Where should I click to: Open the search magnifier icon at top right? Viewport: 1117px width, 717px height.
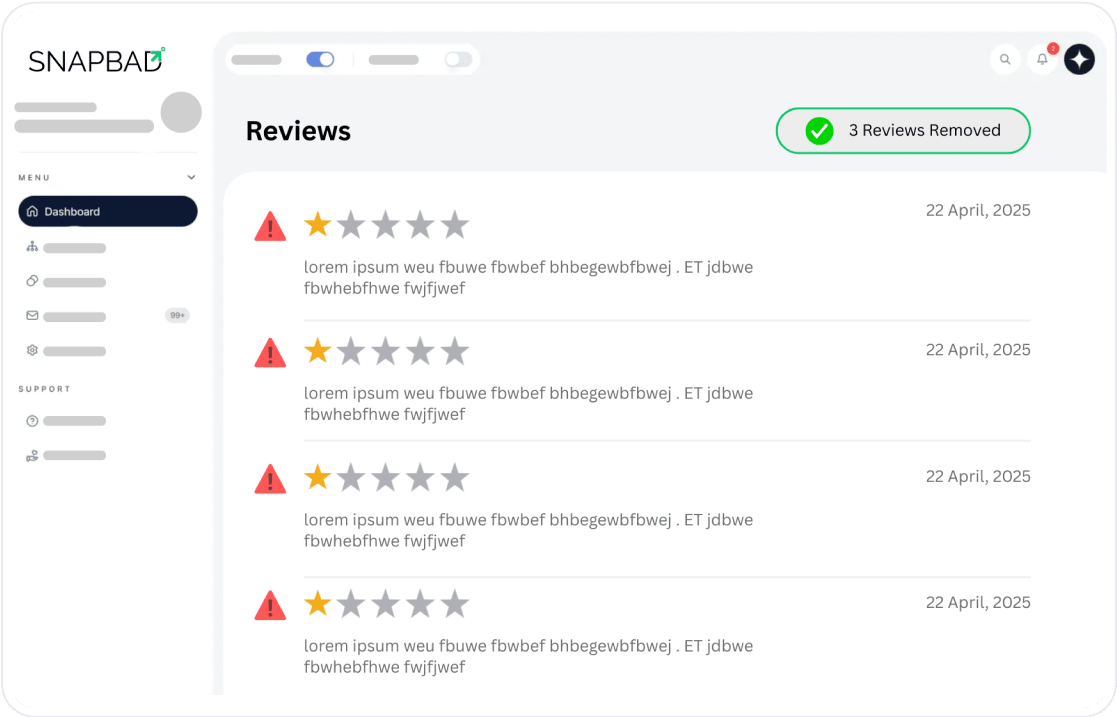[x=1005, y=59]
